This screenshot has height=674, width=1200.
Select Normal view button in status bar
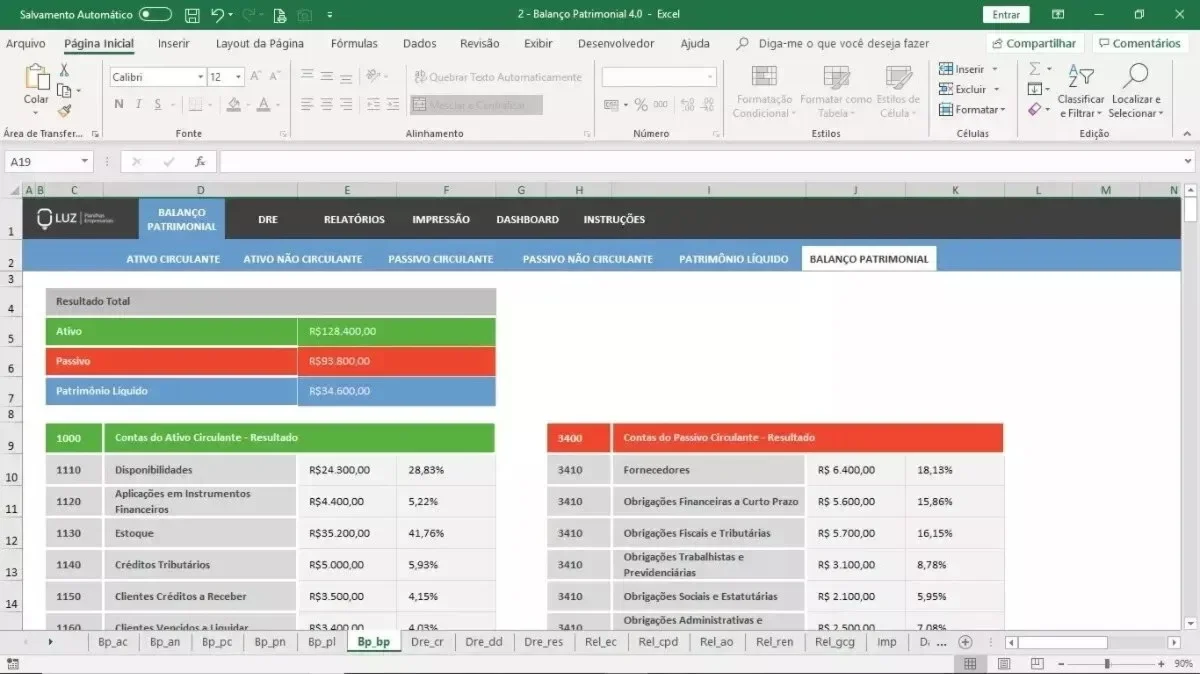(x=970, y=664)
